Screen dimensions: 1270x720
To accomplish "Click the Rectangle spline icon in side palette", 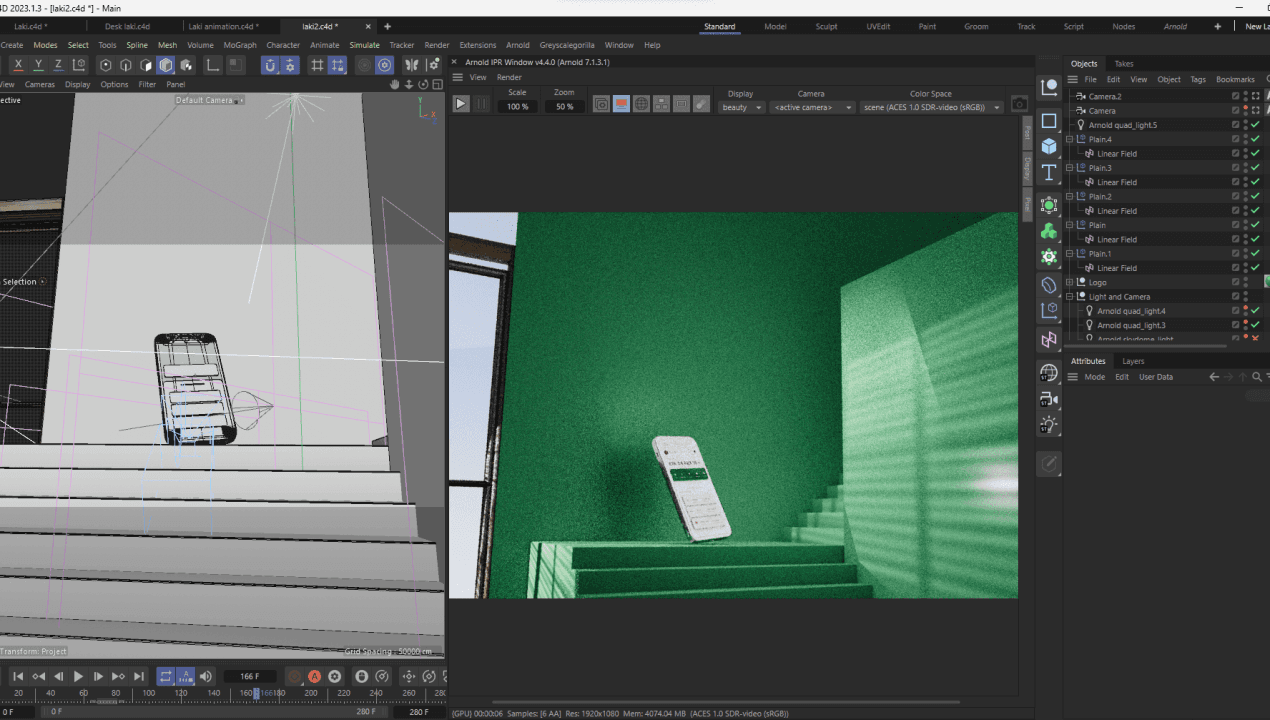I will [1048, 121].
